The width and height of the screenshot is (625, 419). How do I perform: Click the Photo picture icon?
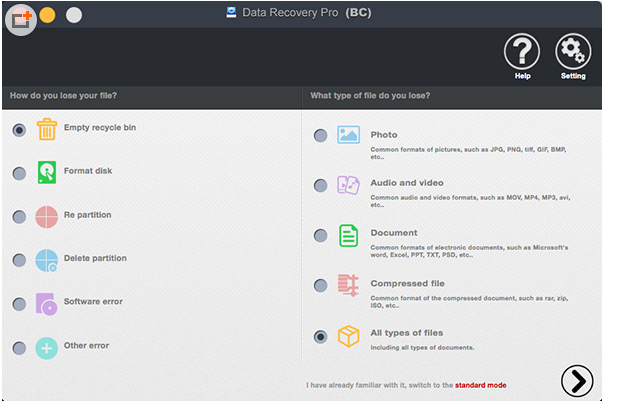point(348,135)
